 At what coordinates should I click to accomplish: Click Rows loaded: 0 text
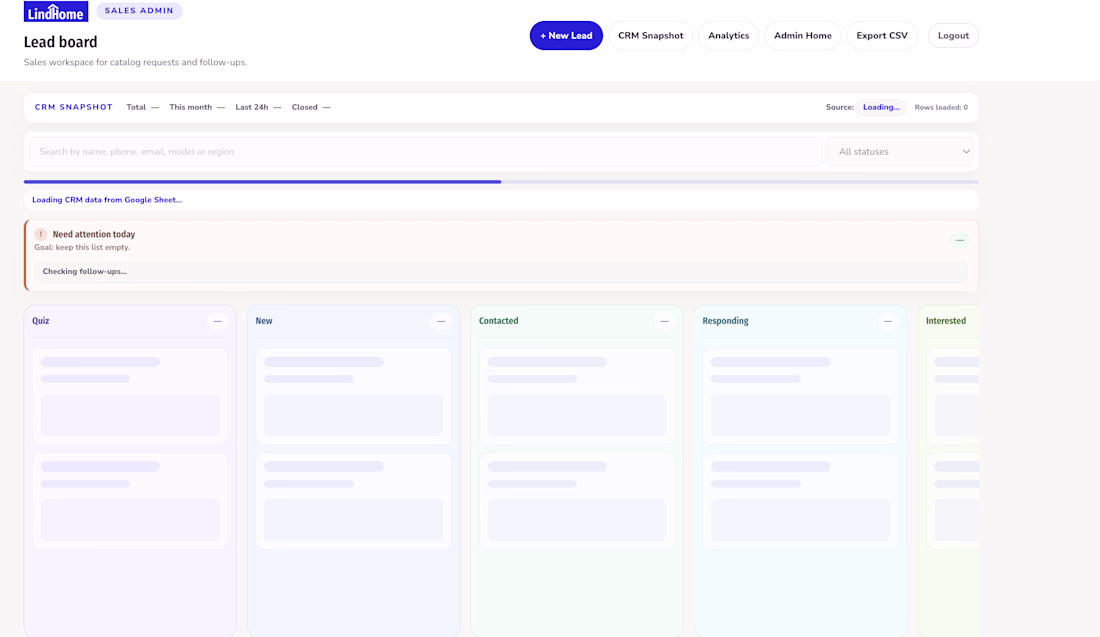941,107
